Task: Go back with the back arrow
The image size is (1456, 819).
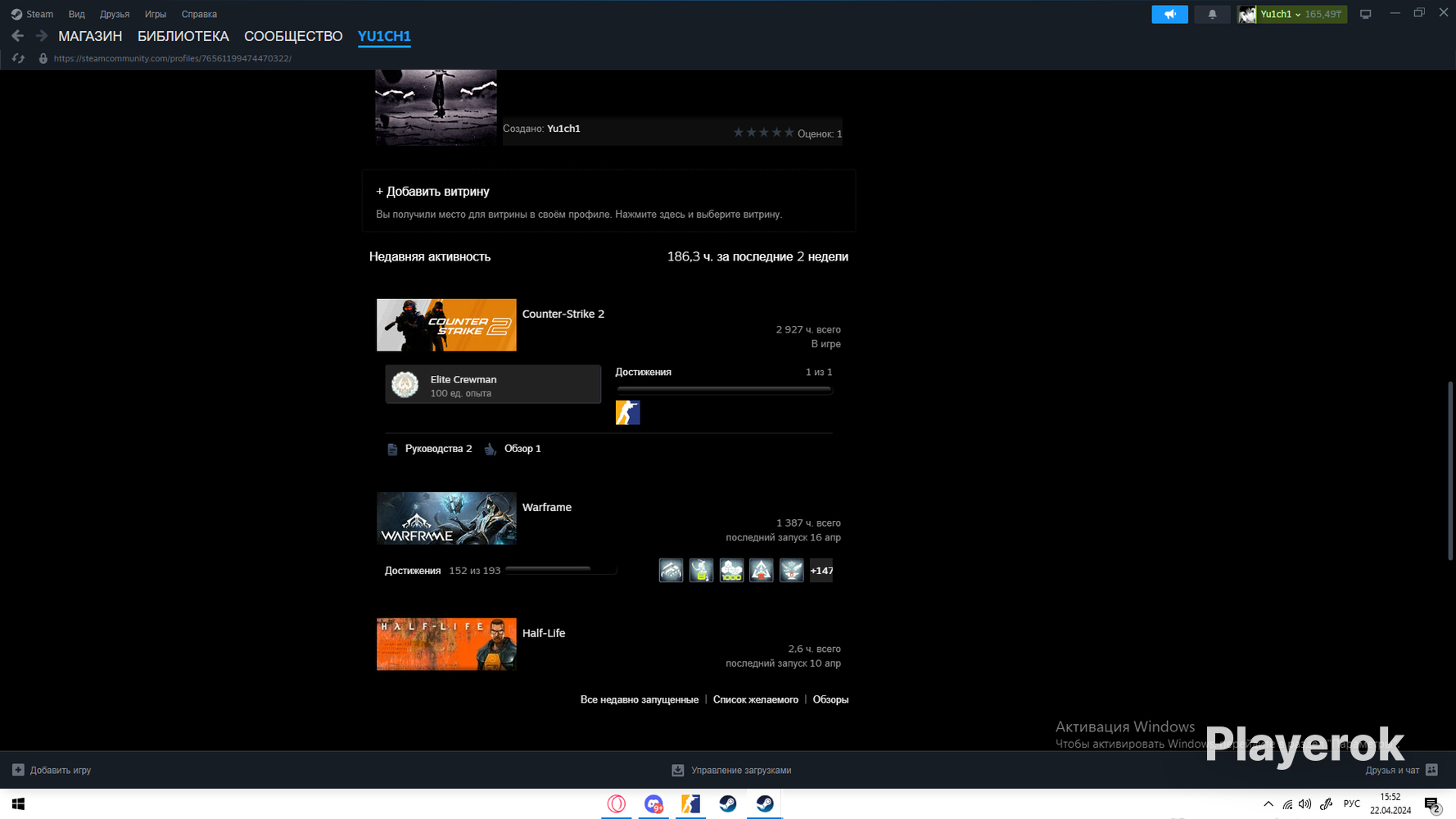Action: 17,36
